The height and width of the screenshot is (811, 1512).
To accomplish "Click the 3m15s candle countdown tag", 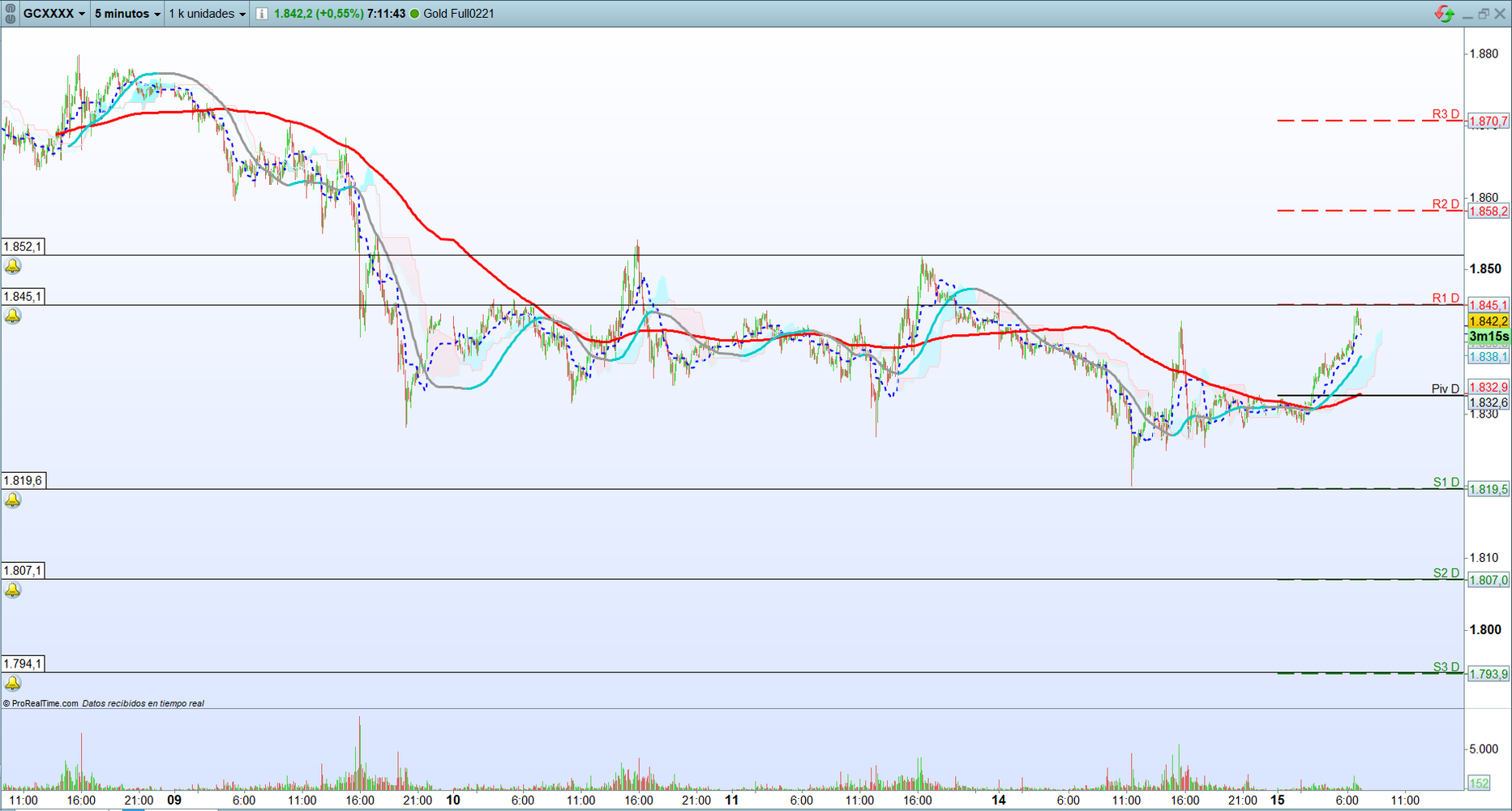I will click(1488, 337).
